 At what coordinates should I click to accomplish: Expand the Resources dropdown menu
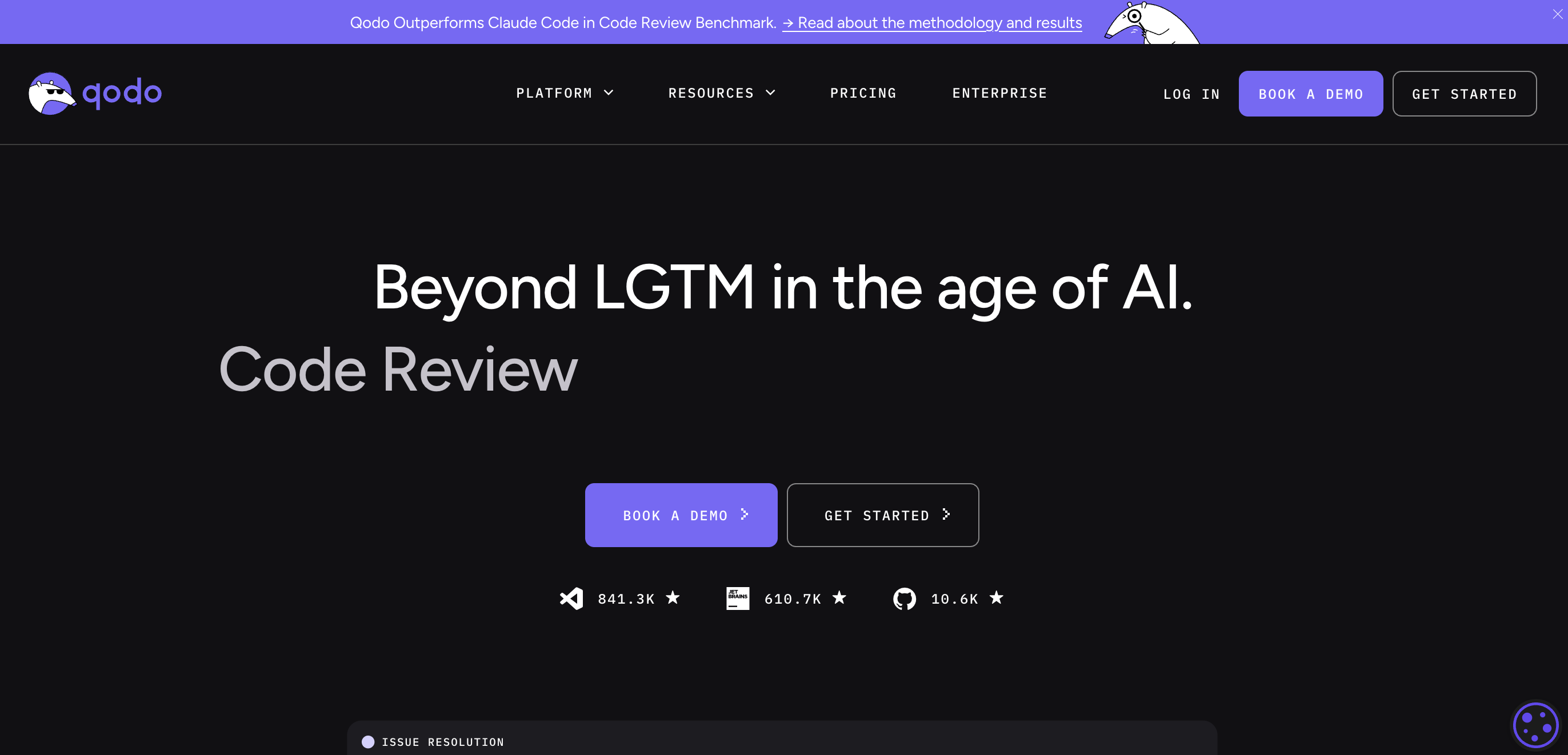pos(711,93)
